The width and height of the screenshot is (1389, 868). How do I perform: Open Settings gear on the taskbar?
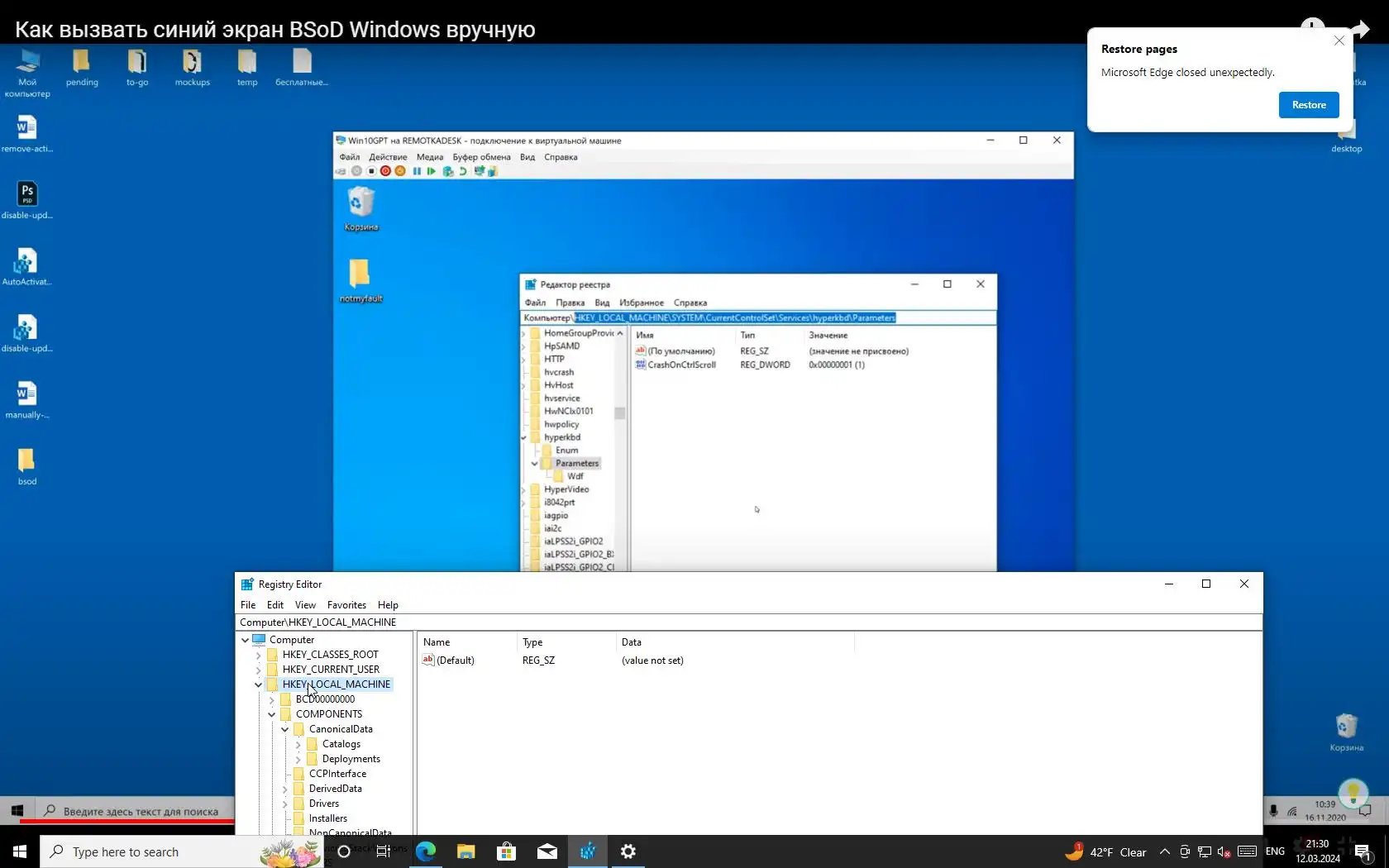[x=628, y=851]
